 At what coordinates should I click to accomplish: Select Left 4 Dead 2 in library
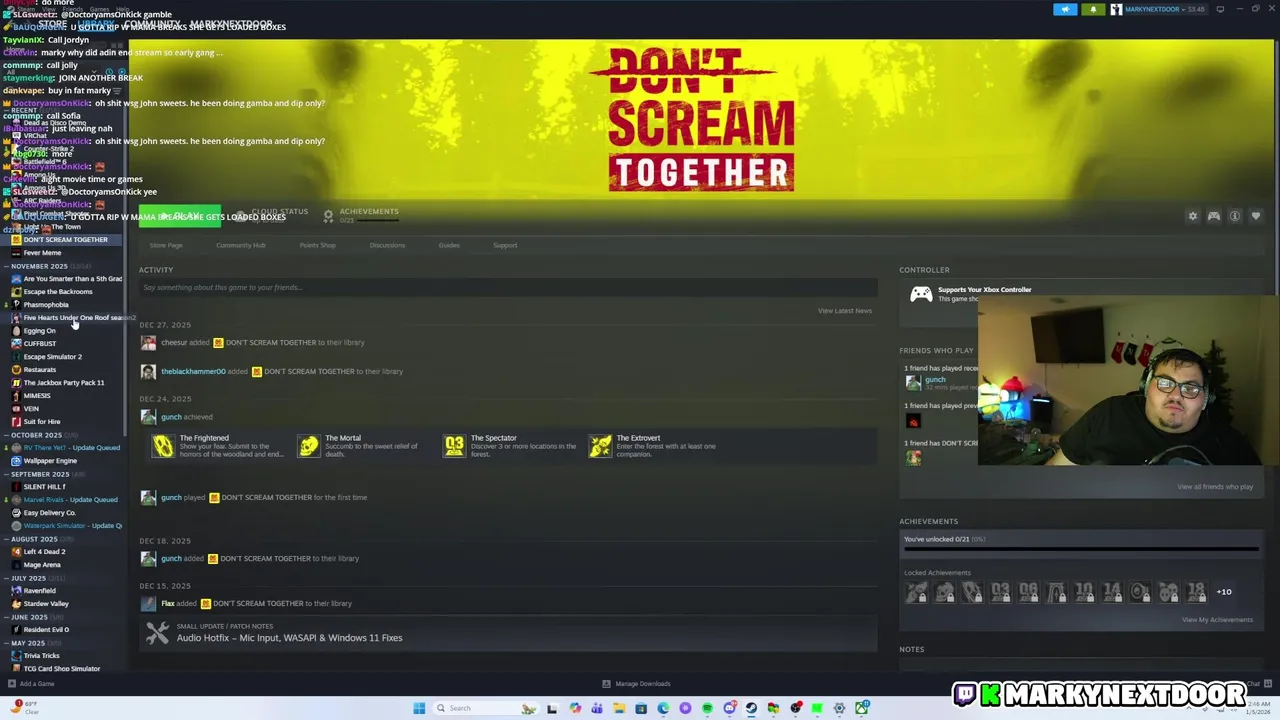pyautogui.click(x=44, y=552)
